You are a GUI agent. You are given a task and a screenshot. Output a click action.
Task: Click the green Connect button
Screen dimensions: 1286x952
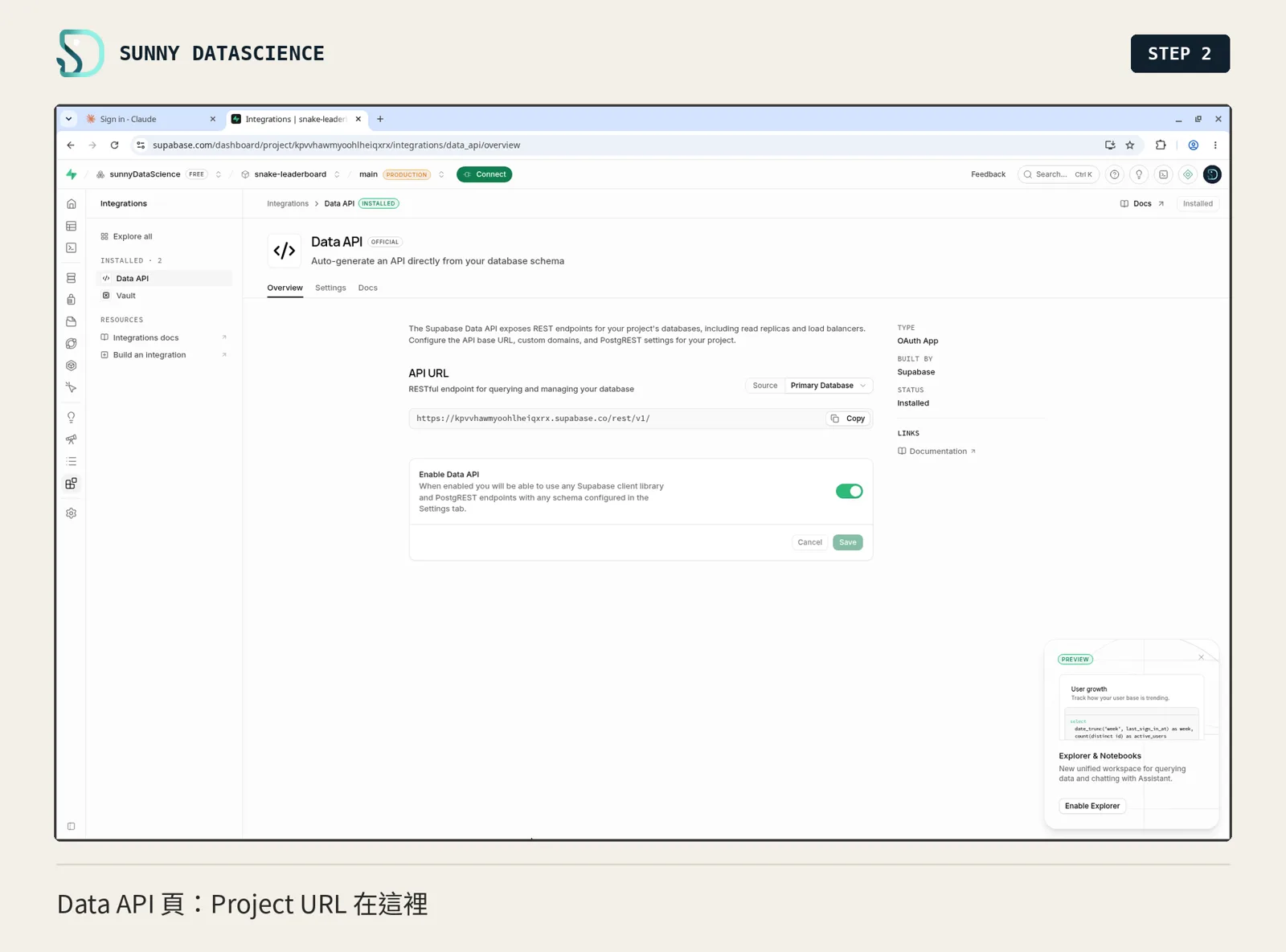point(484,174)
